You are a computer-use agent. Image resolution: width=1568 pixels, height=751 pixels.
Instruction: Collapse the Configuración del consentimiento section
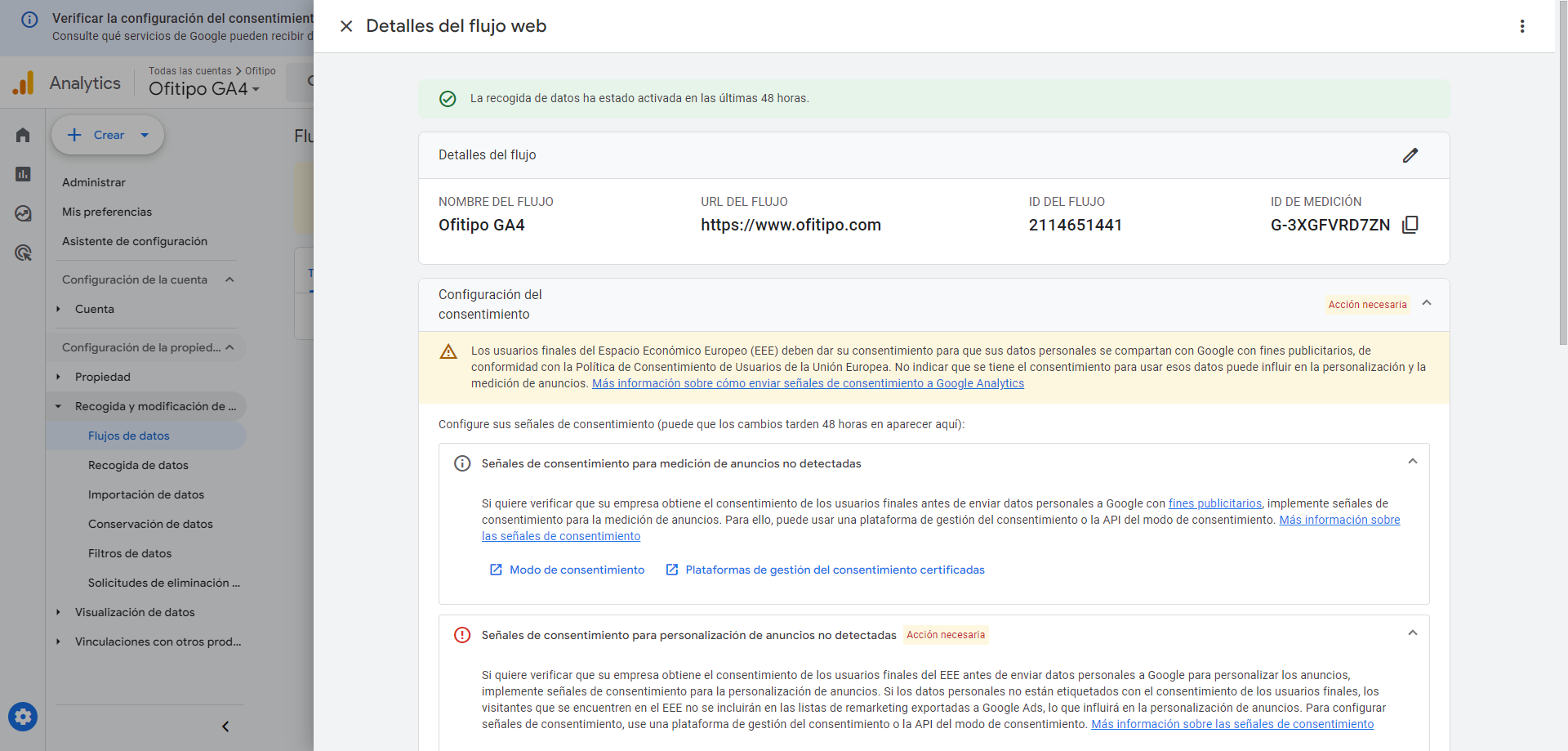[1426, 303]
